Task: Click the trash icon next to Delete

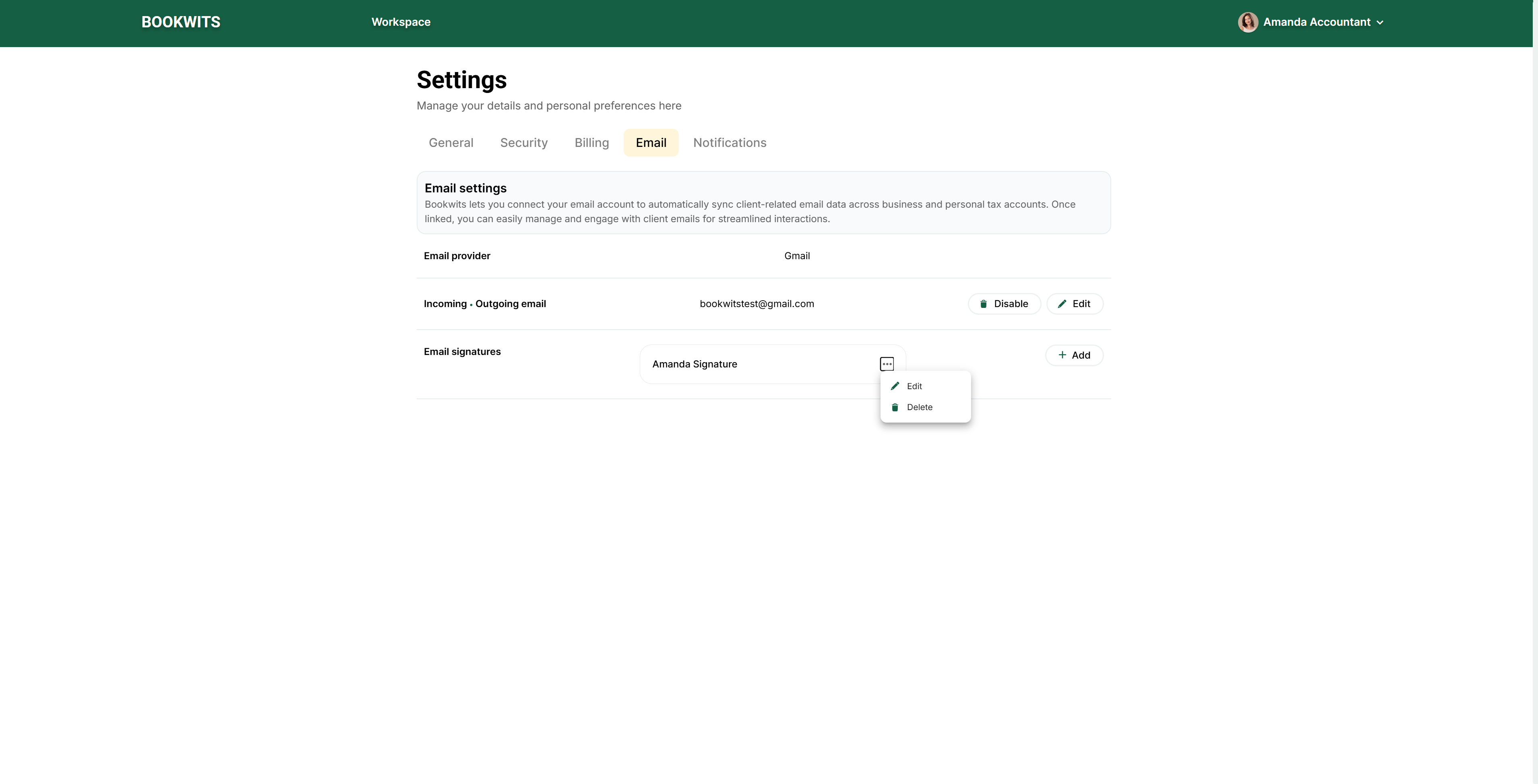Action: click(x=894, y=407)
